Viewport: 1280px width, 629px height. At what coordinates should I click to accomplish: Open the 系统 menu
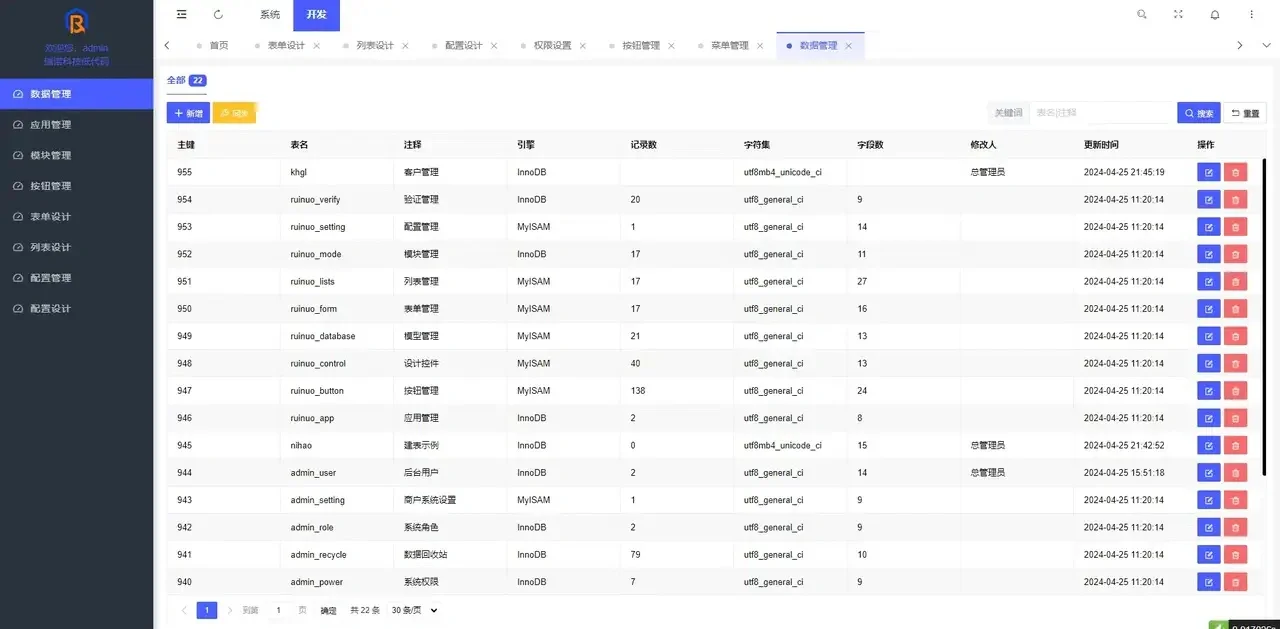(x=269, y=14)
